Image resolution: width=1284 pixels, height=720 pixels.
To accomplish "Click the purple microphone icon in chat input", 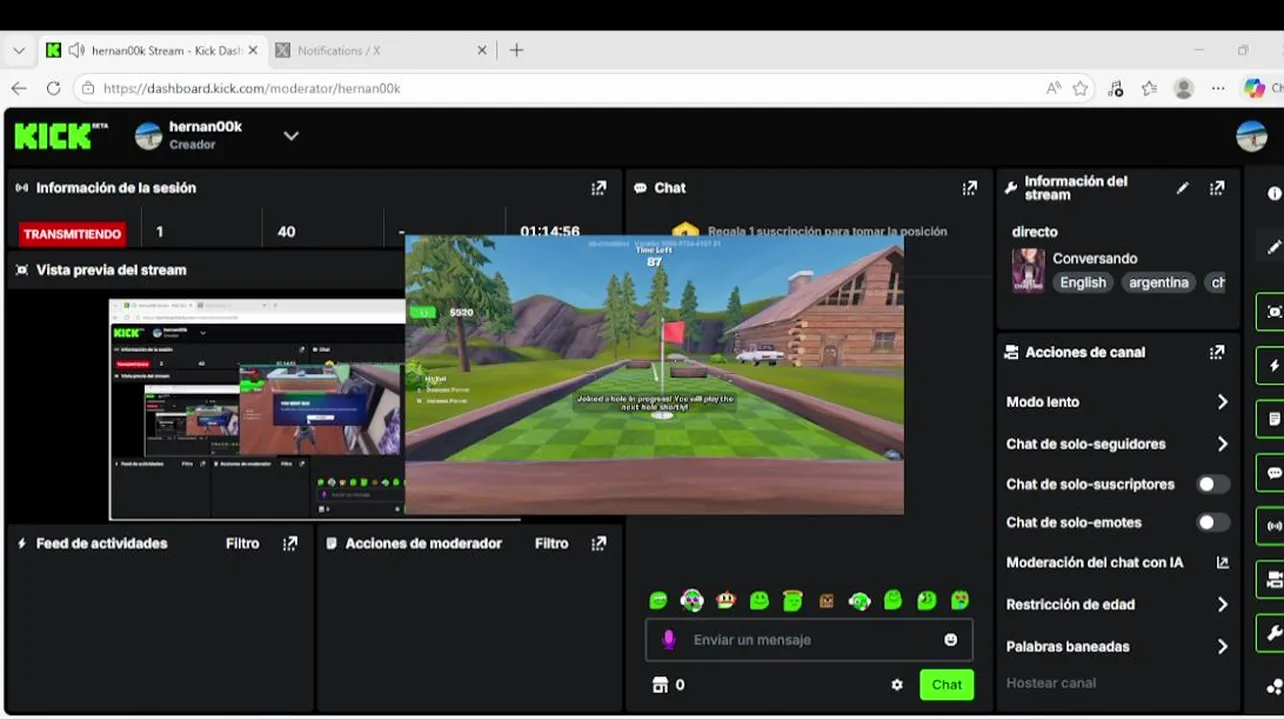I will 669,640.
